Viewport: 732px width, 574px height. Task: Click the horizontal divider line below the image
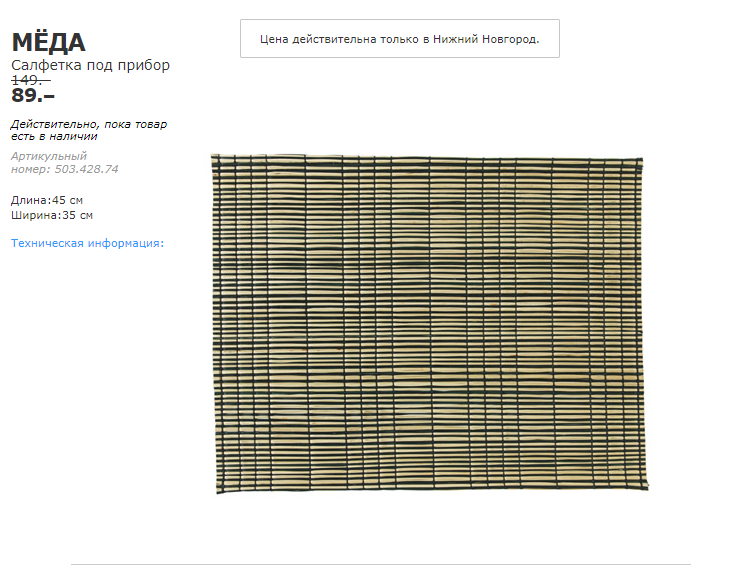tap(380, 565)
